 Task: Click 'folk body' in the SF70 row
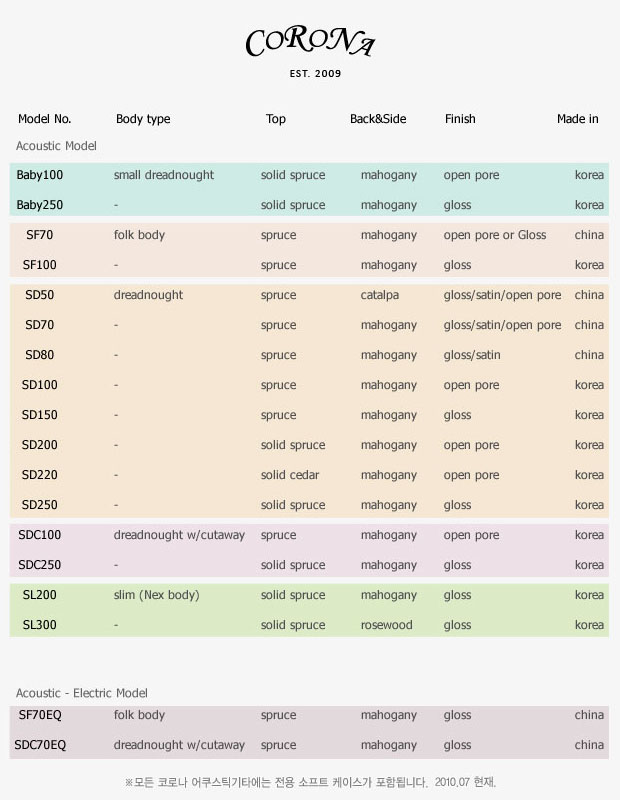(139, 235)
